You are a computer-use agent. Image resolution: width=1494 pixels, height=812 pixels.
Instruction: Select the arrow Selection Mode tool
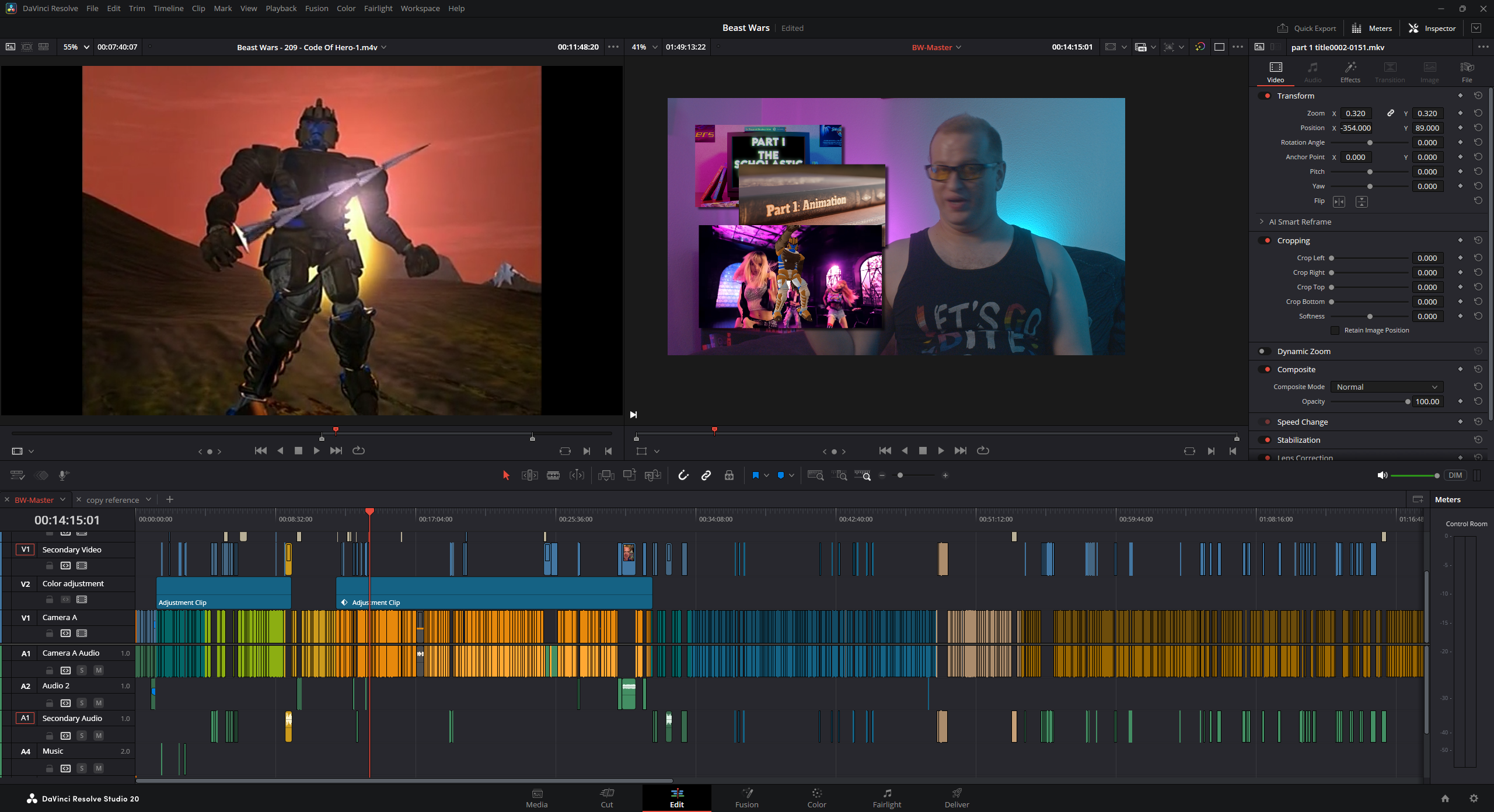(x=506, y=475)
